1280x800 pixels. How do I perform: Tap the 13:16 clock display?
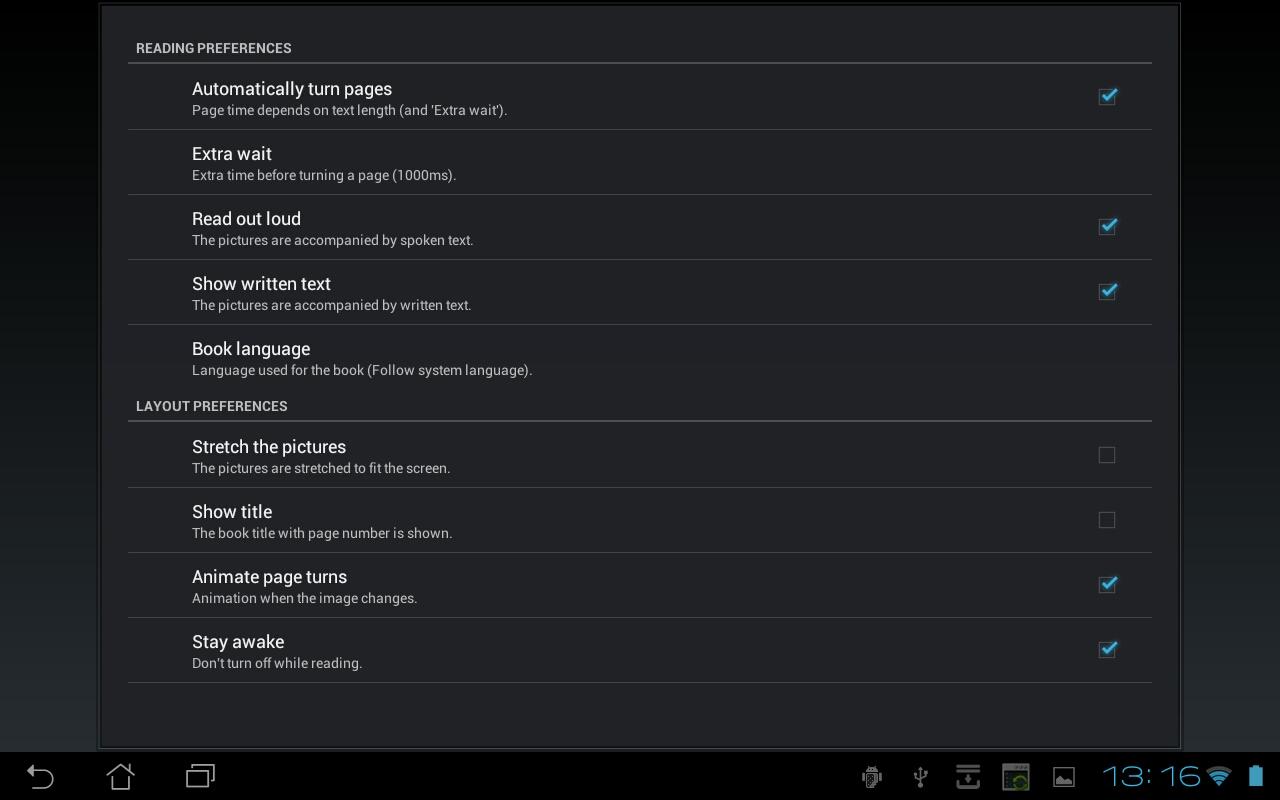[x=1150, y=776]
